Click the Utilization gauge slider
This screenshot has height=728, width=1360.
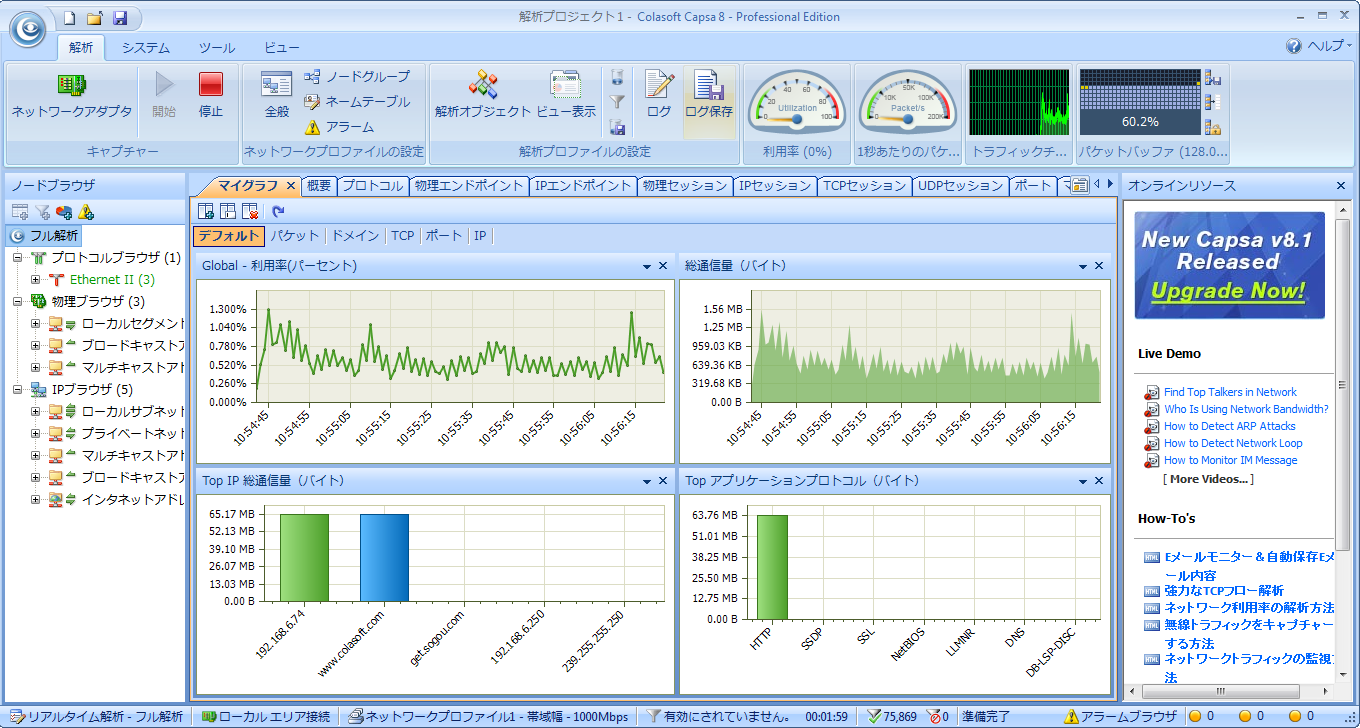(797, 119)
